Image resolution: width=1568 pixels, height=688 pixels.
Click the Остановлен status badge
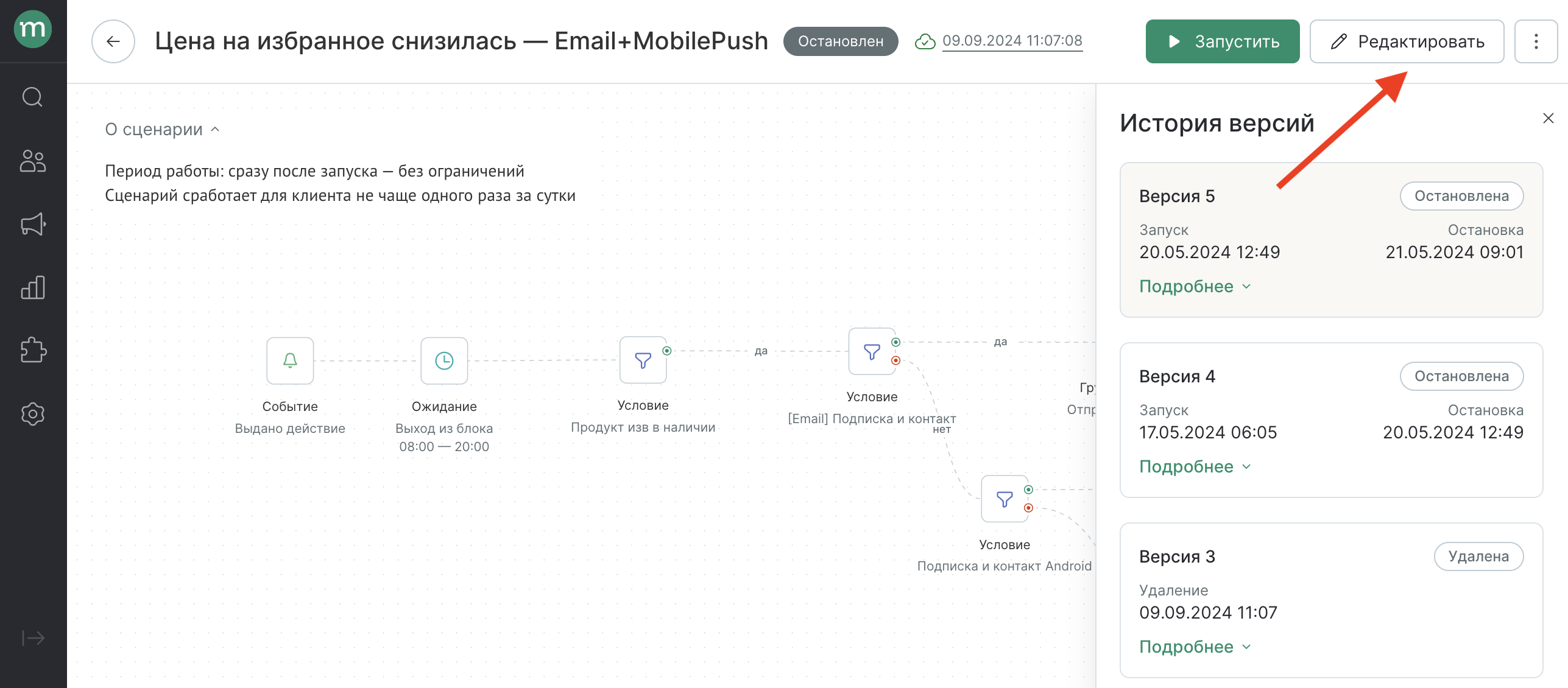(841, 41)
